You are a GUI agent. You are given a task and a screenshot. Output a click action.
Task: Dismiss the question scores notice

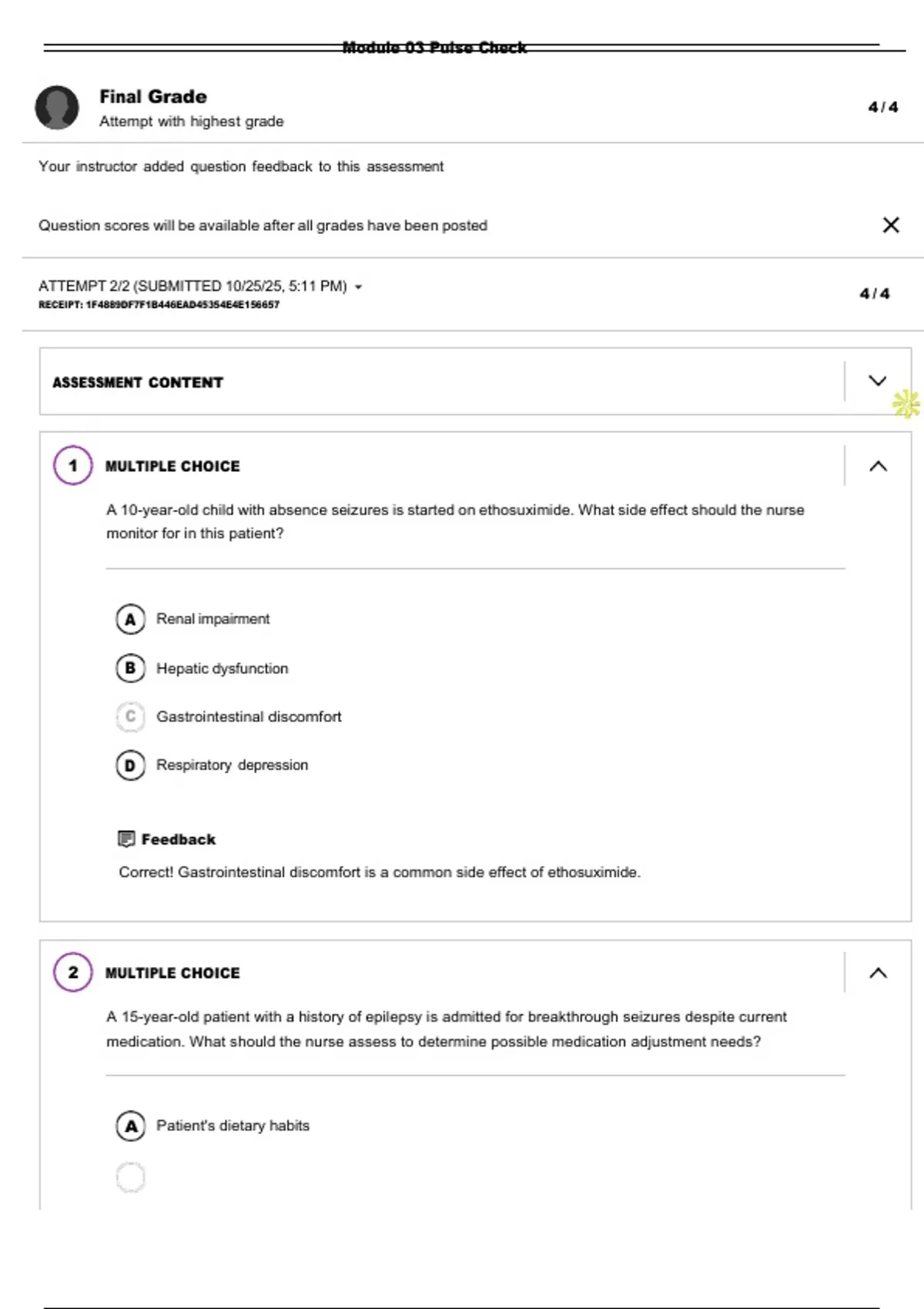click(891, 225)
